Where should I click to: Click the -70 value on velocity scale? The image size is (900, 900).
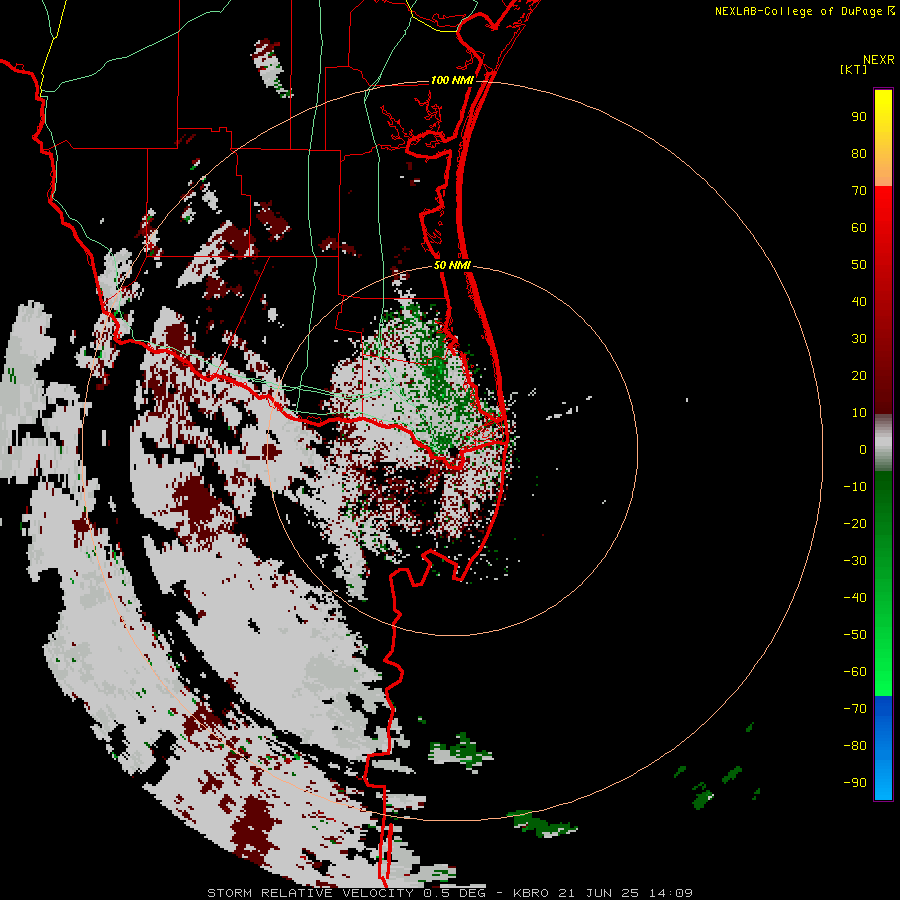855,709
